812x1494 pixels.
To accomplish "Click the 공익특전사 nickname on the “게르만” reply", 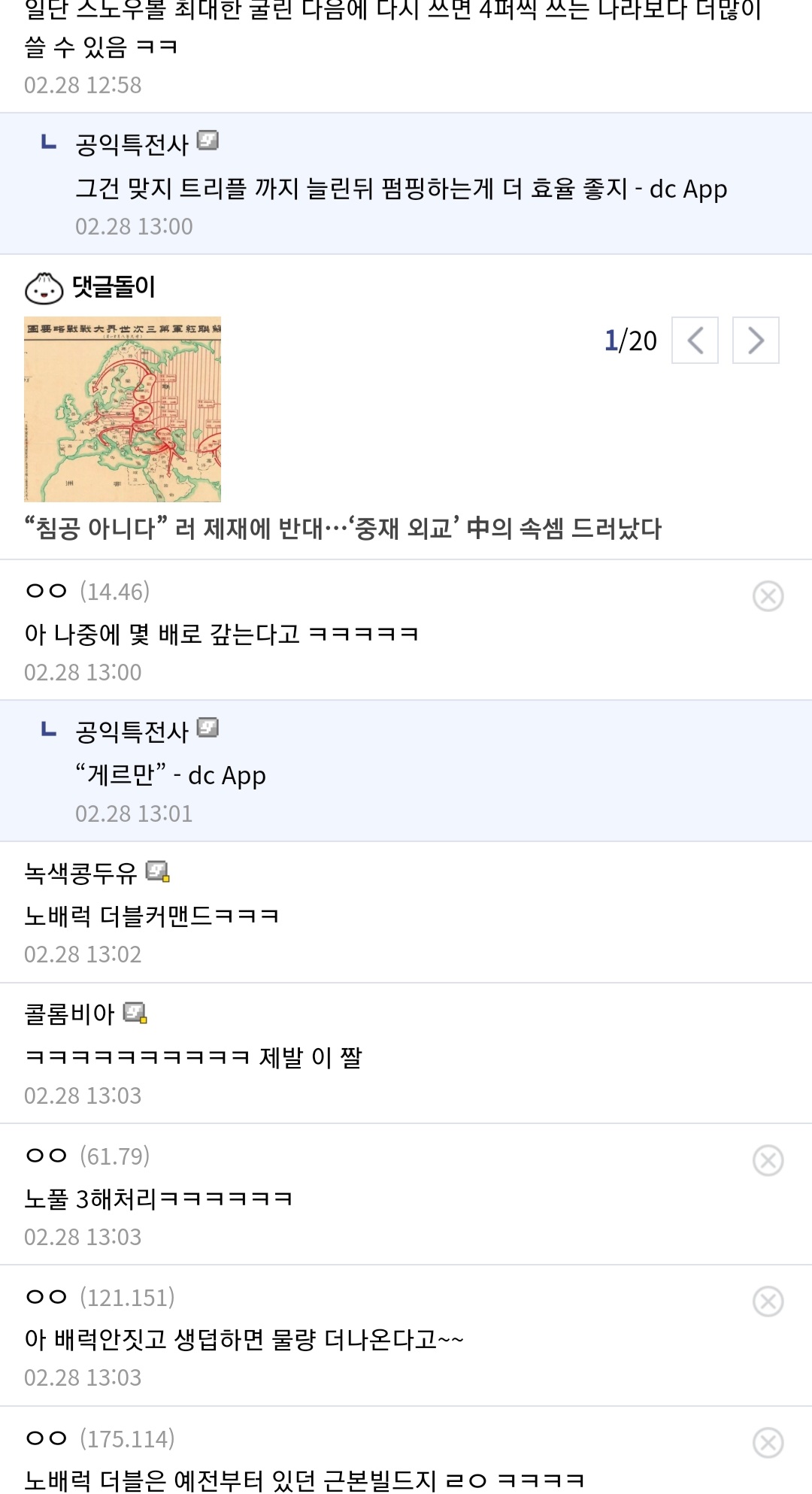I will (x=132, y=732).
